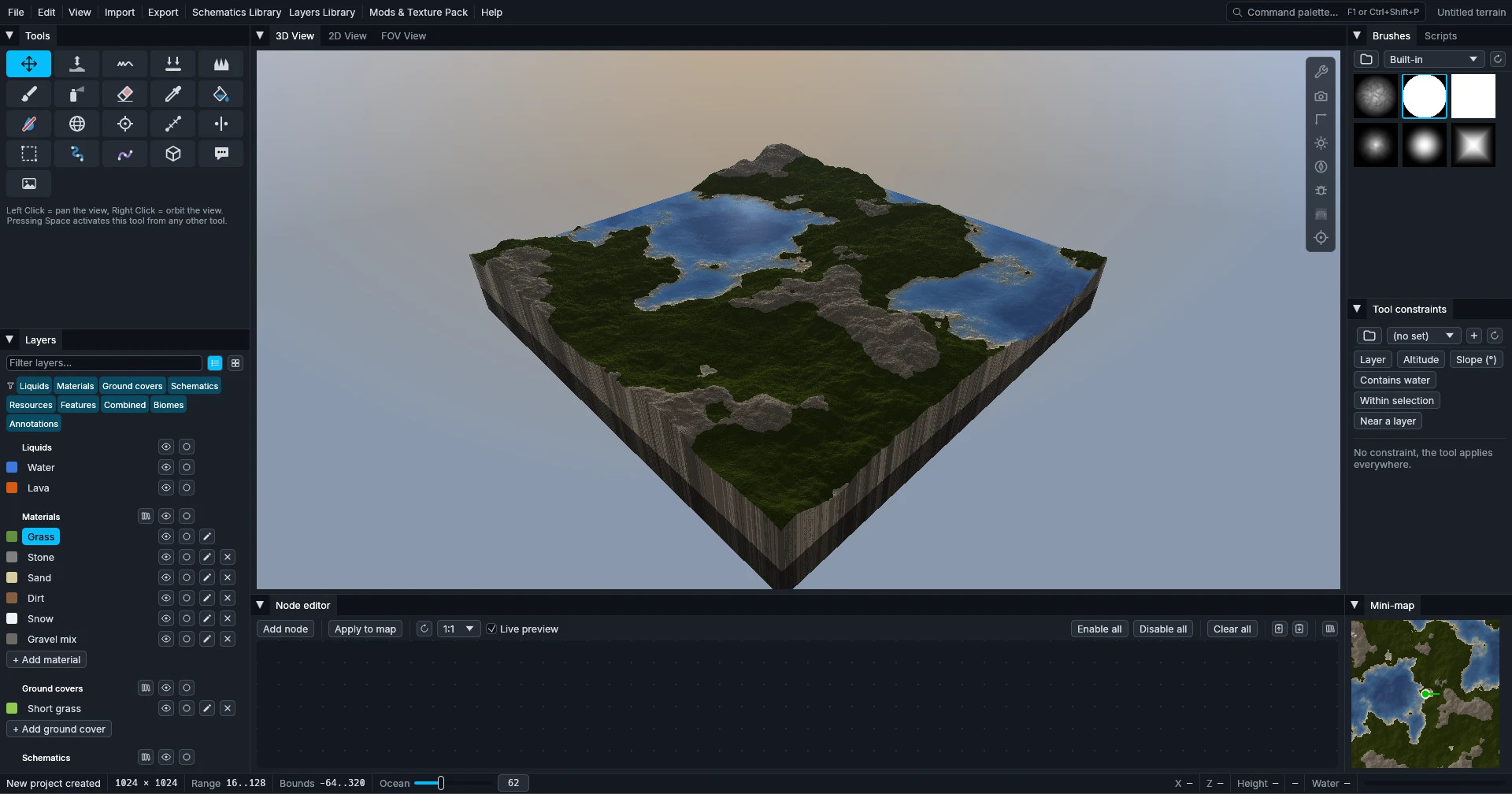Switch to the 2D View tab

coord(347,35)
